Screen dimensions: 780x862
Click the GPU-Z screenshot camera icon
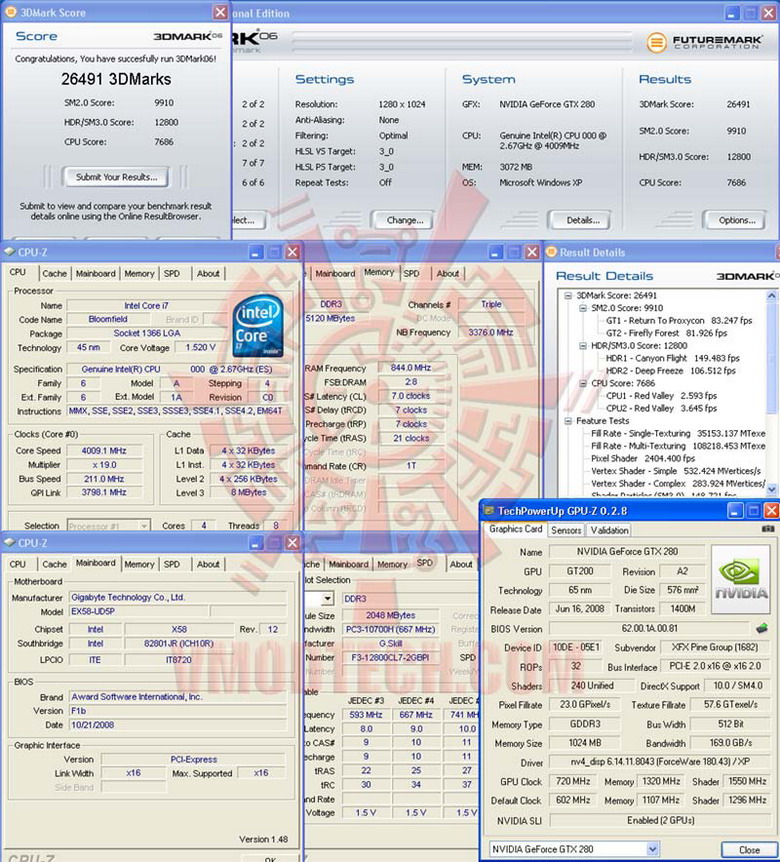coord(767,529)
